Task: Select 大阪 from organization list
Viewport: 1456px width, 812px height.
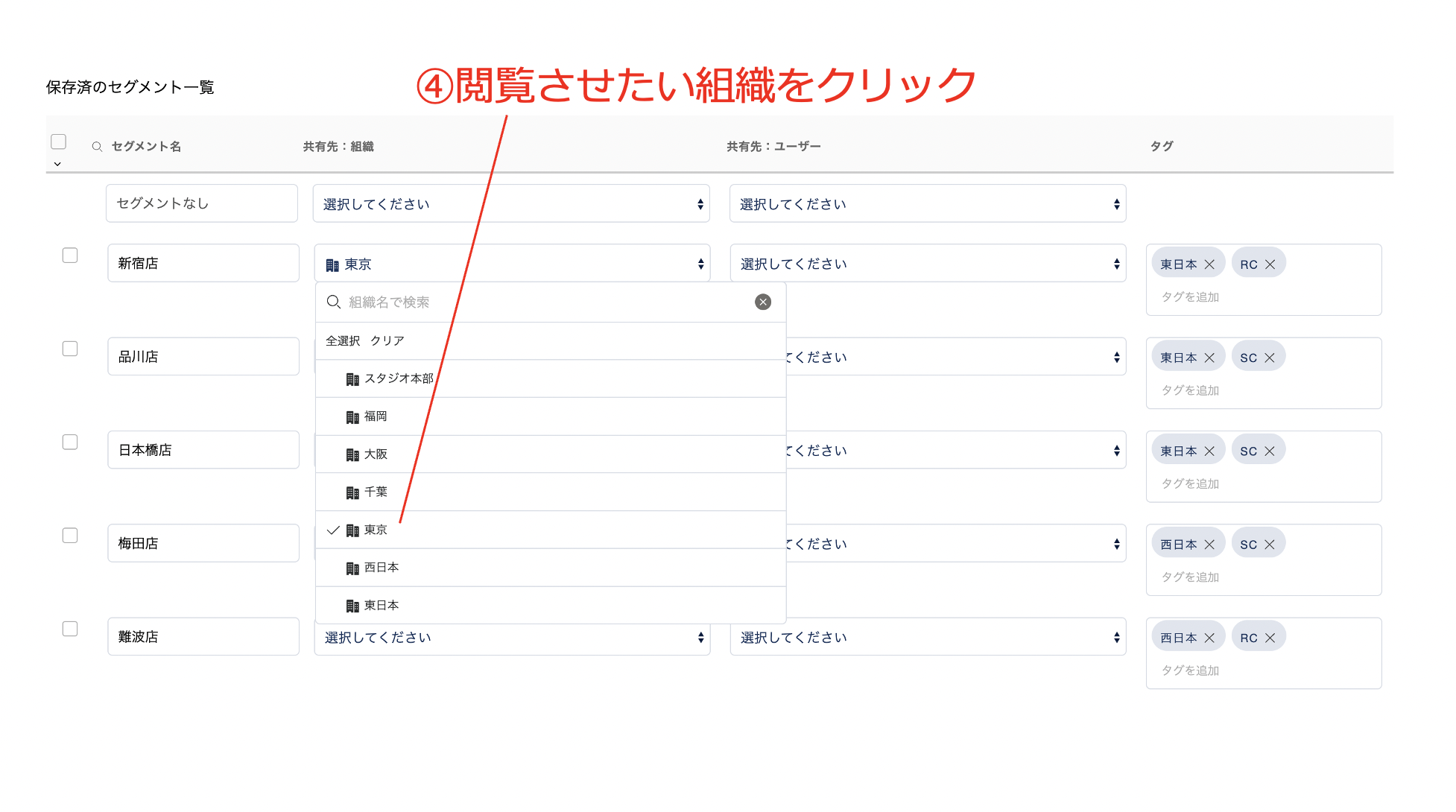Action: (x=551, y=454)
